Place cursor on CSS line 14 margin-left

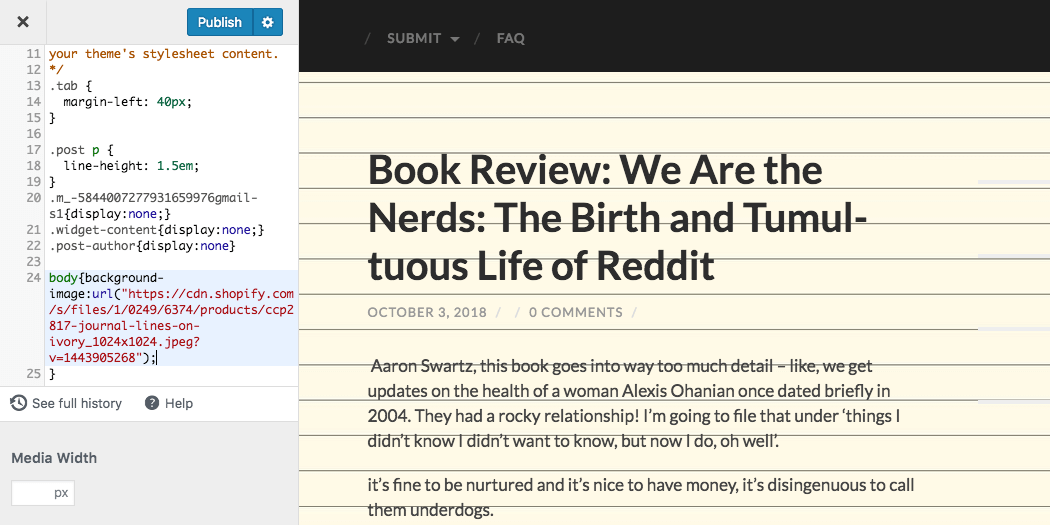(127, 102)
